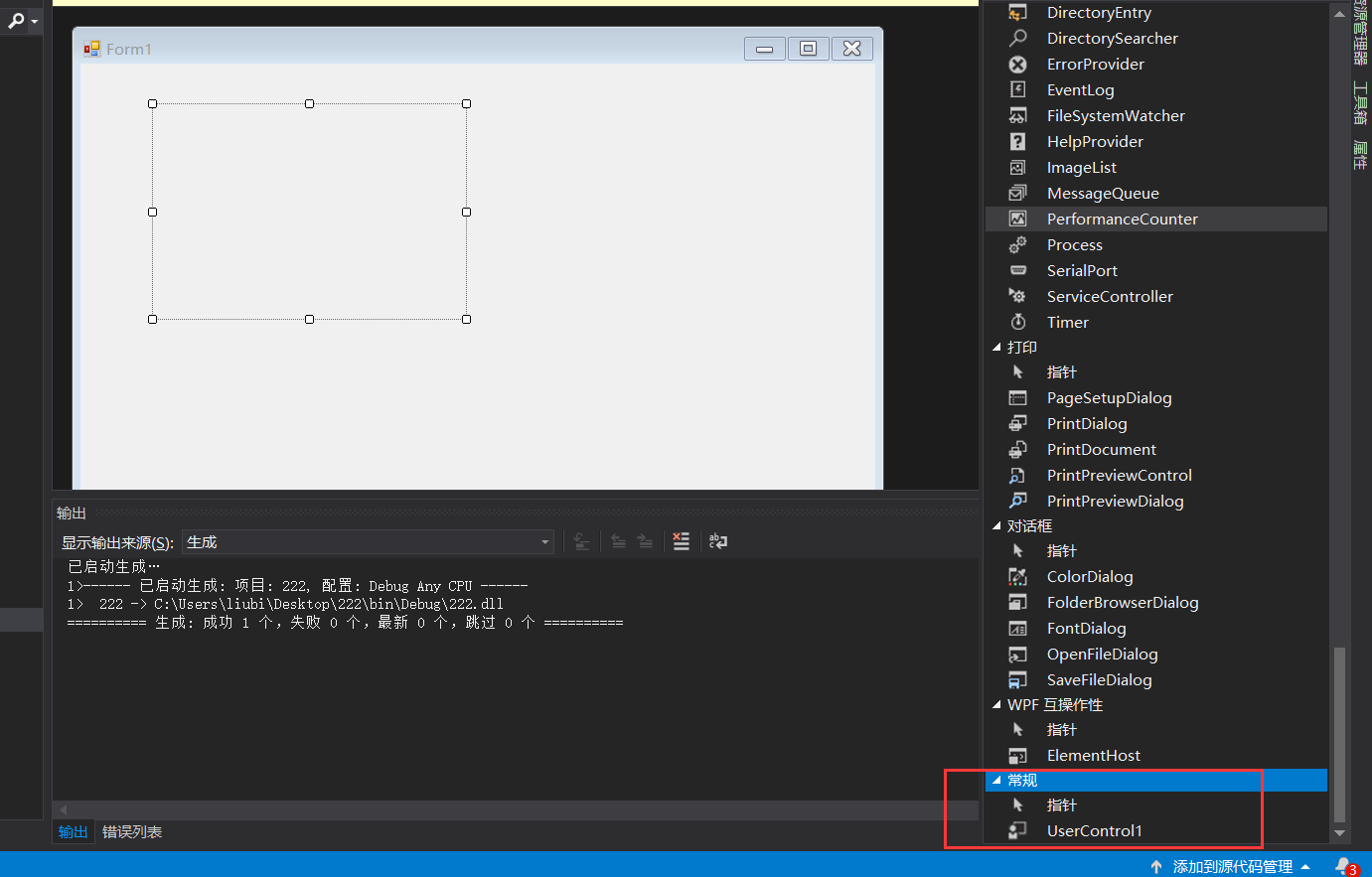Open the 属性 side tab
This screenshot has height=877, width=1372.
(1360, 154)
